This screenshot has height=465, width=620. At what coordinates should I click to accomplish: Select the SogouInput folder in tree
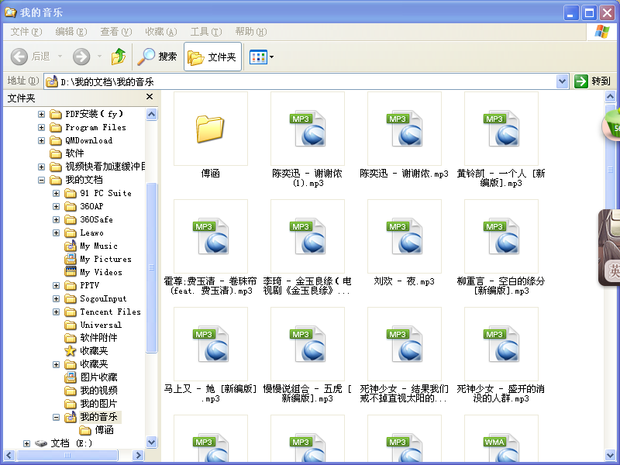95,299
